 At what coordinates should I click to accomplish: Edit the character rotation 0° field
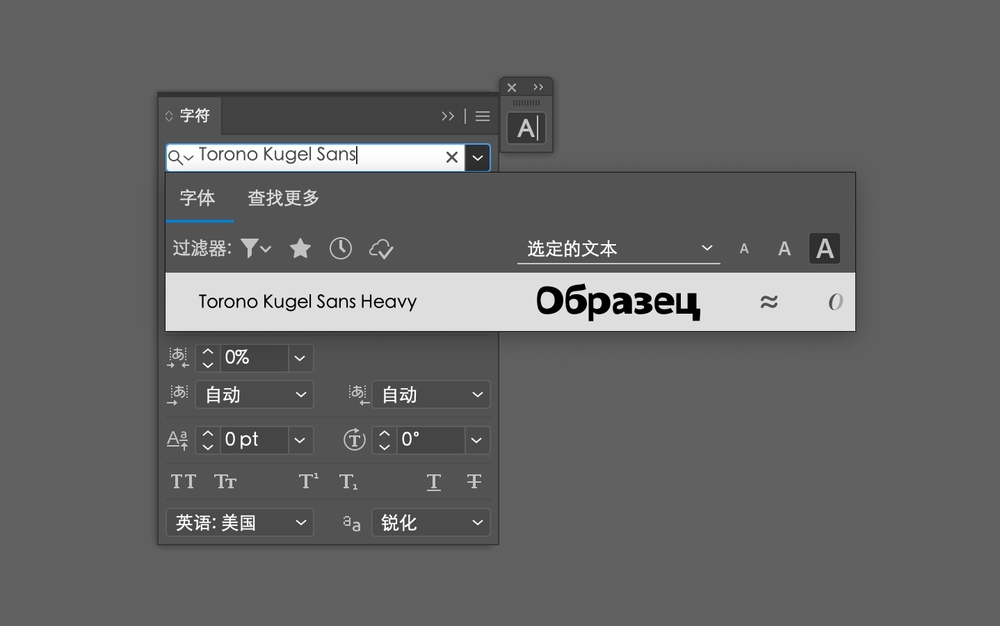point(430,440)
